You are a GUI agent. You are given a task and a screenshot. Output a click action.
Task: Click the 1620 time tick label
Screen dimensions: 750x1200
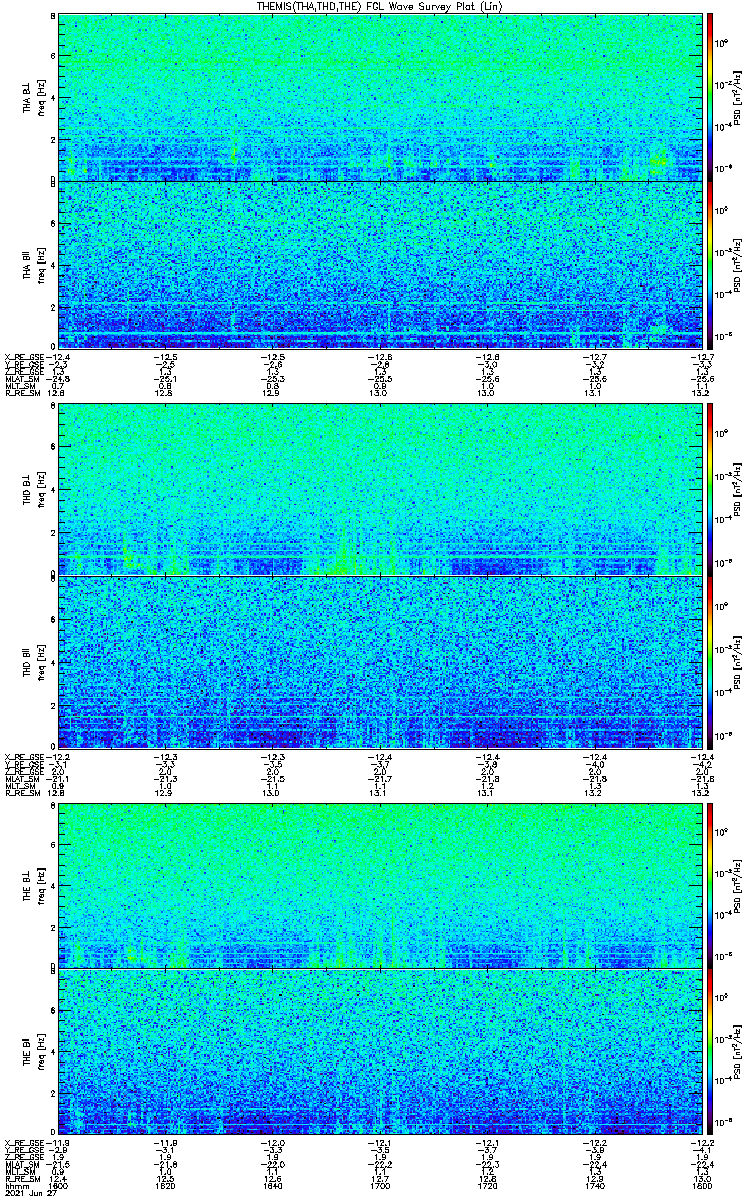click(x=166, y=1187)
